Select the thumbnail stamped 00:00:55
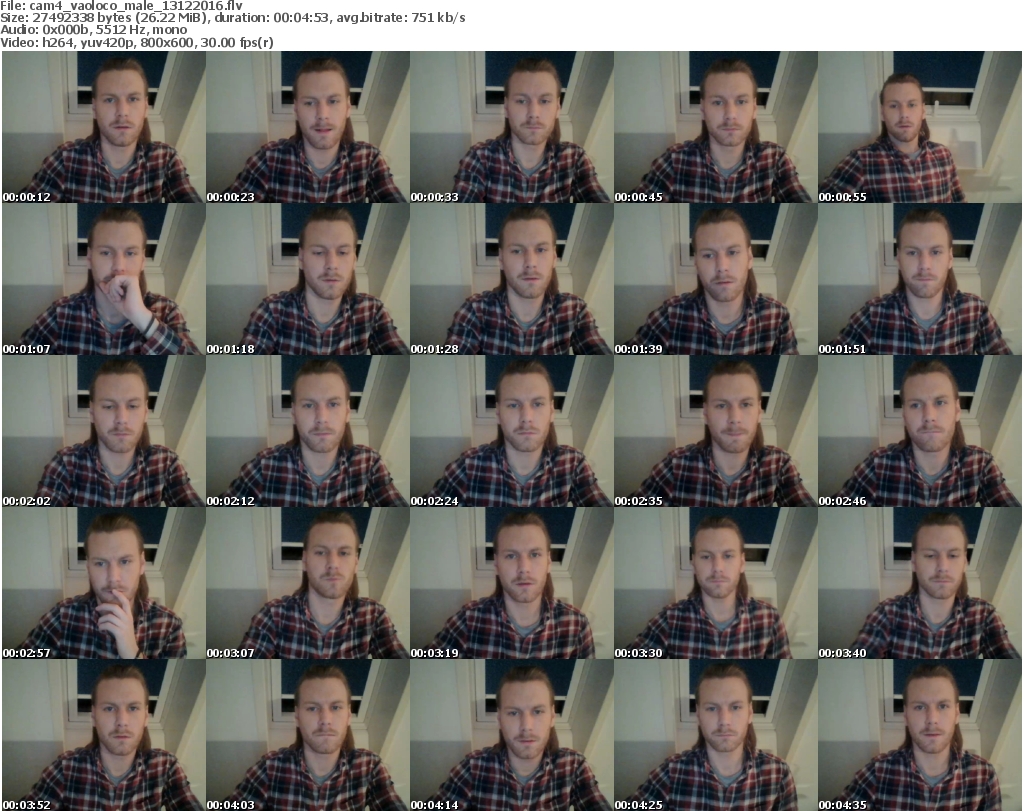1024x811 pixels. 920,127
